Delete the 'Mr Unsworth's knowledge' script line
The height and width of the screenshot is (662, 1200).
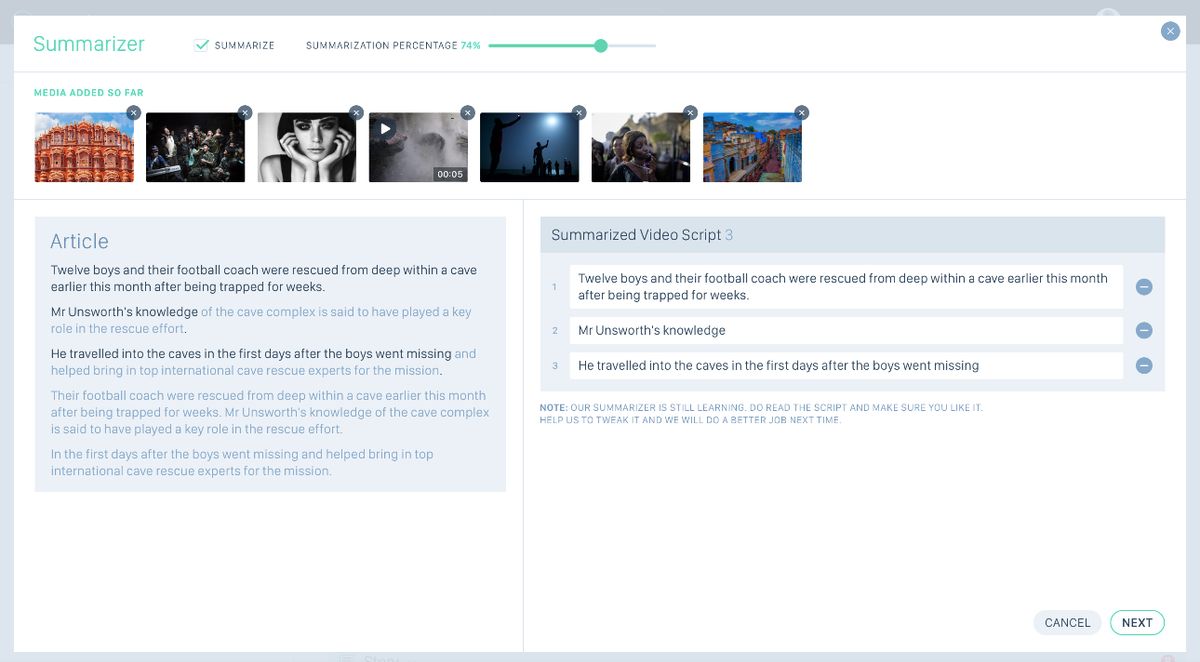coord(1143,330)
